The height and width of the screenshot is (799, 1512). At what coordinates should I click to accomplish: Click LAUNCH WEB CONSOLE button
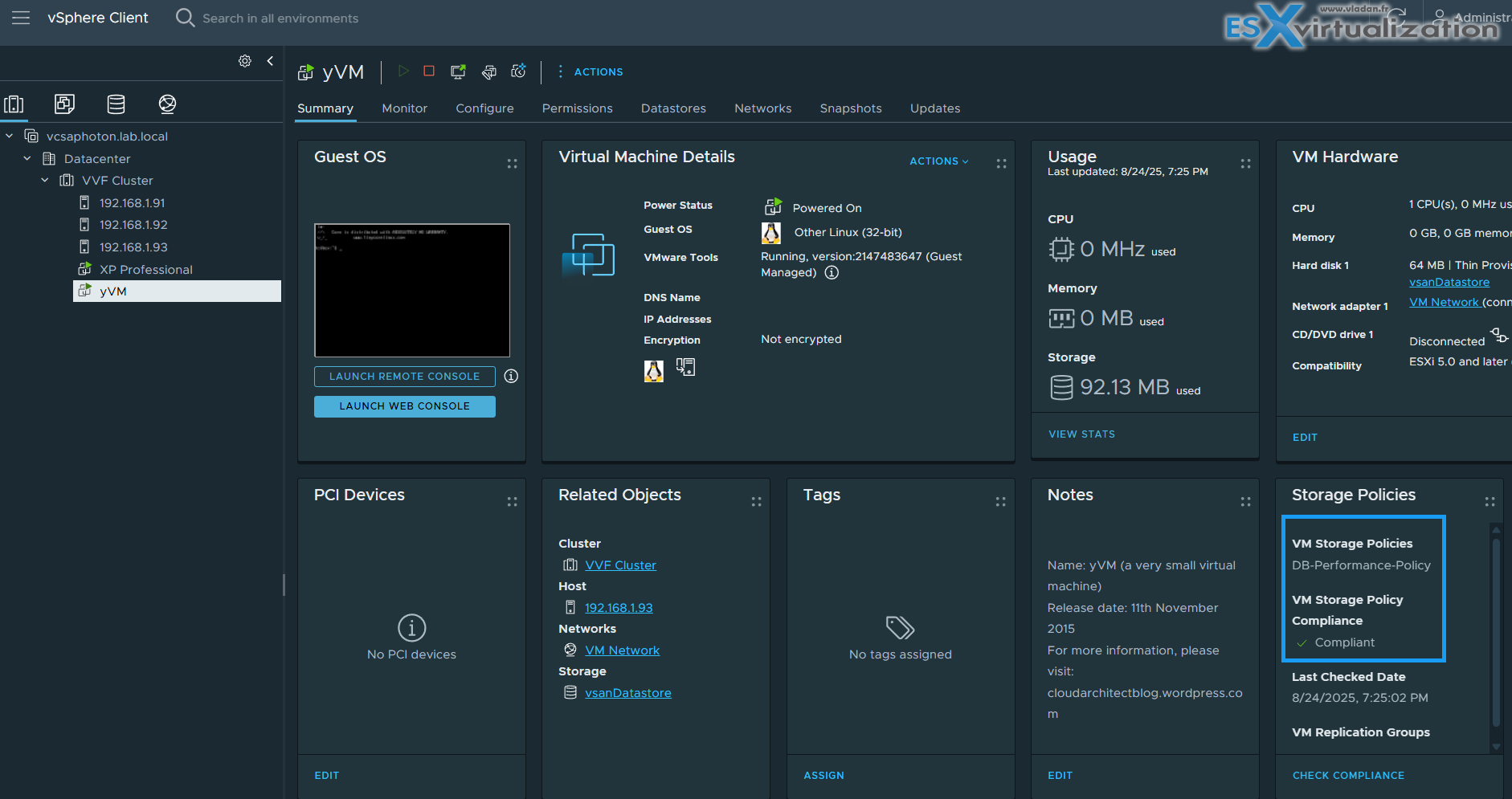[404, 406]
